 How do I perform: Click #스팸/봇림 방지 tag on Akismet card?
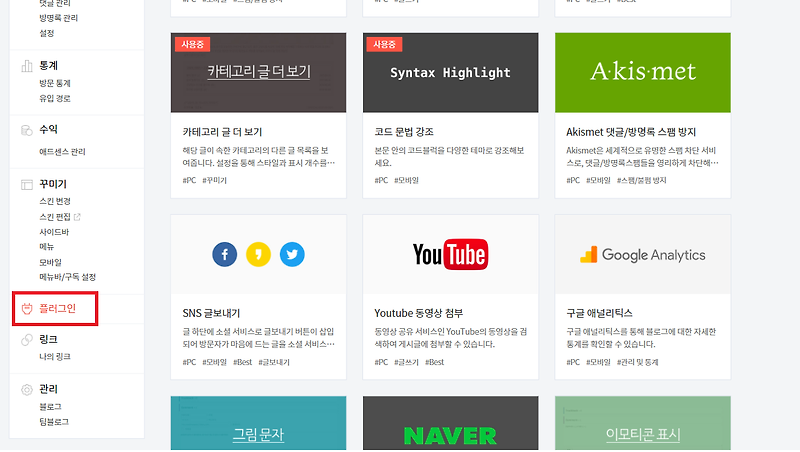tap(642, 180)
